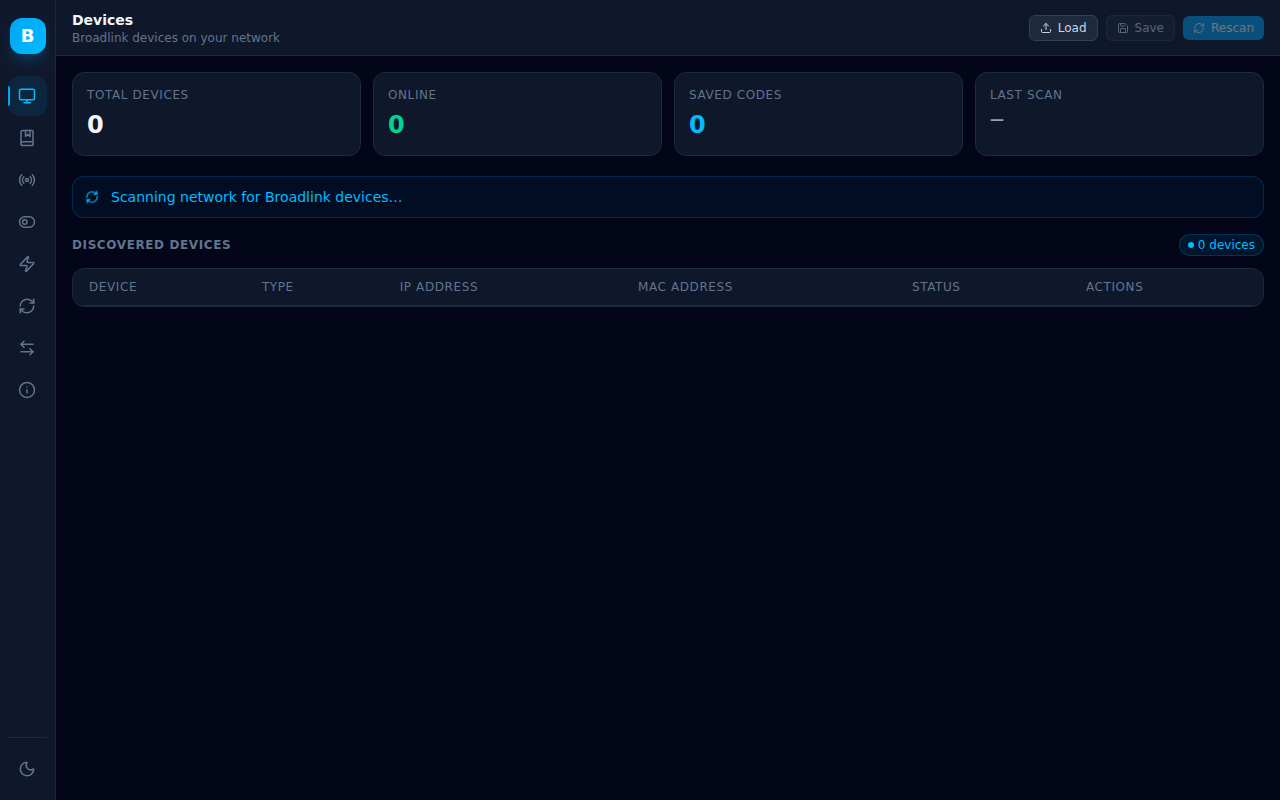Toggle dark mode with the moon icon
Image resolution: width=1280 pixels, height=800 pixels.
point(27,769)
